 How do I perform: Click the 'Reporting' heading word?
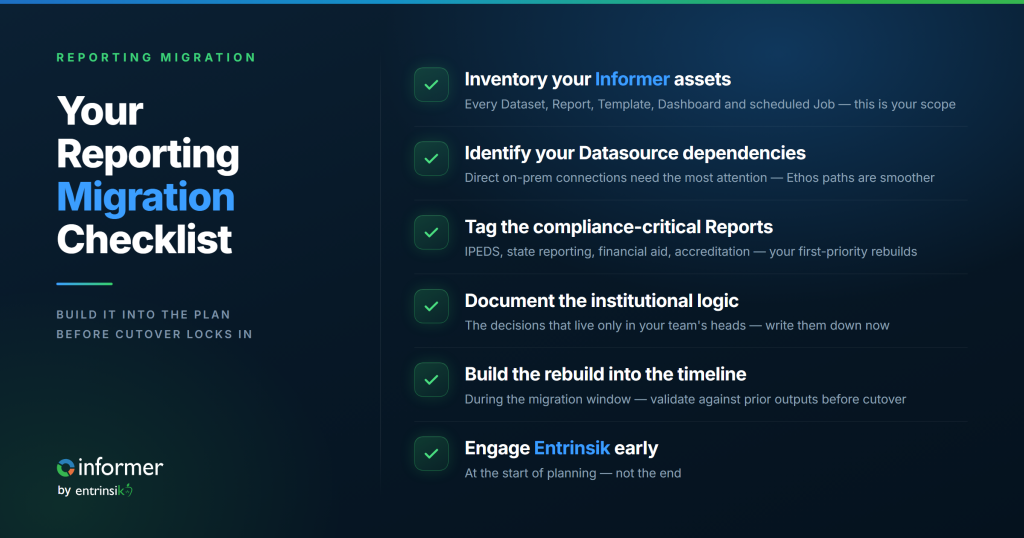point(148,155)
